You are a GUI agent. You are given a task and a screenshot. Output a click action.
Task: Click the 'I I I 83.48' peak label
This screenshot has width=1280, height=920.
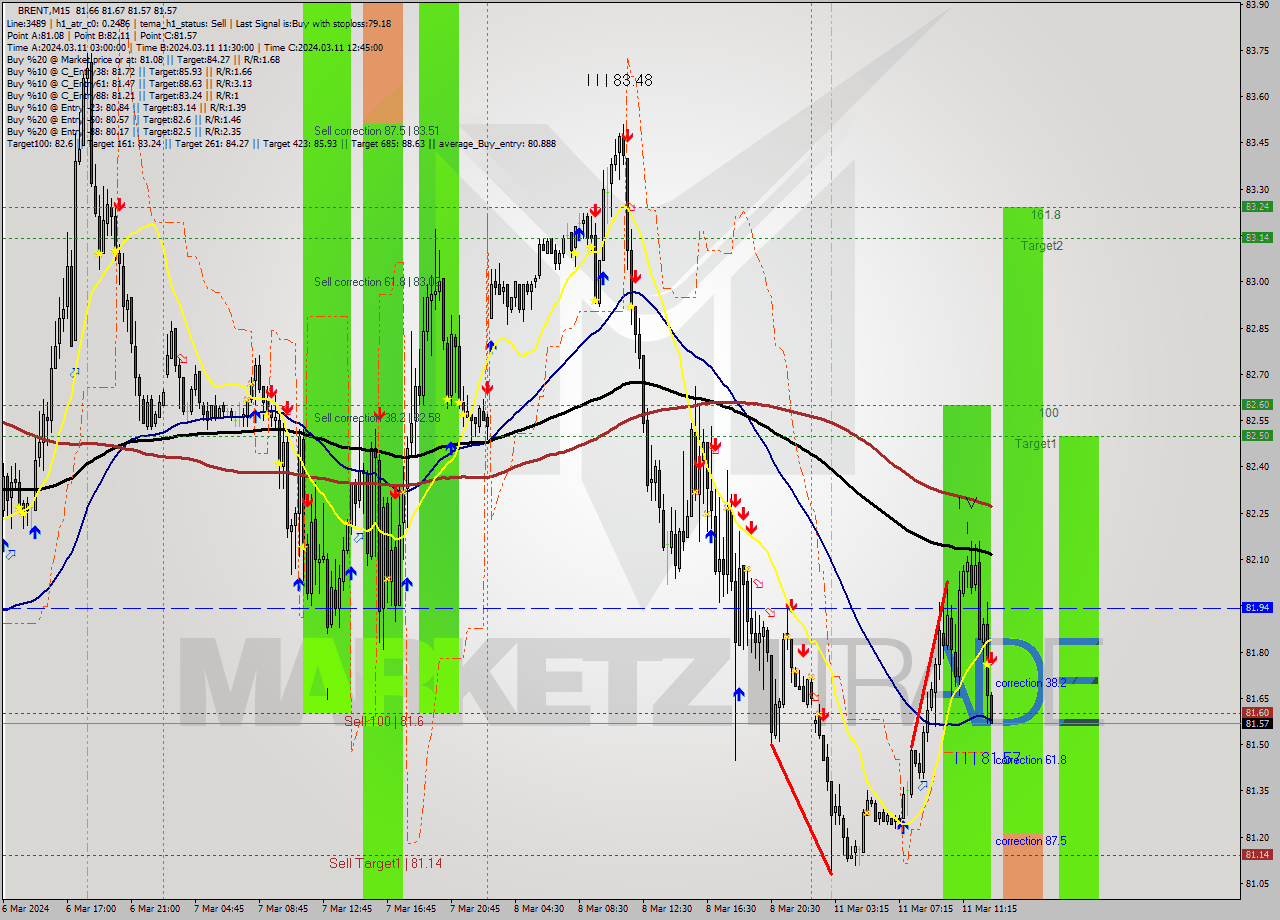tap(620, 80)
